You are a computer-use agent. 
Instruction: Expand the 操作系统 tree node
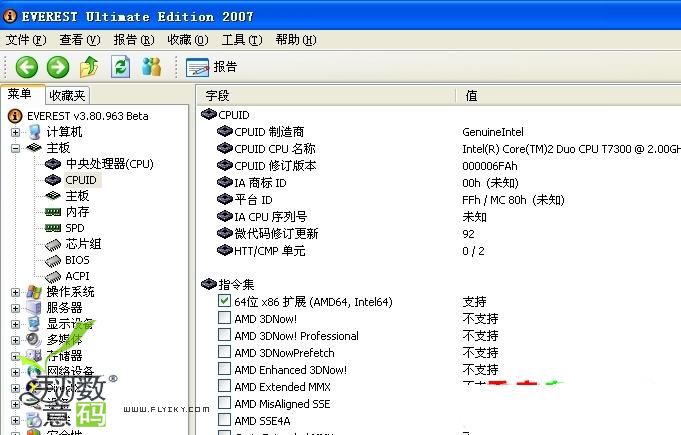[x=15, y=292]
